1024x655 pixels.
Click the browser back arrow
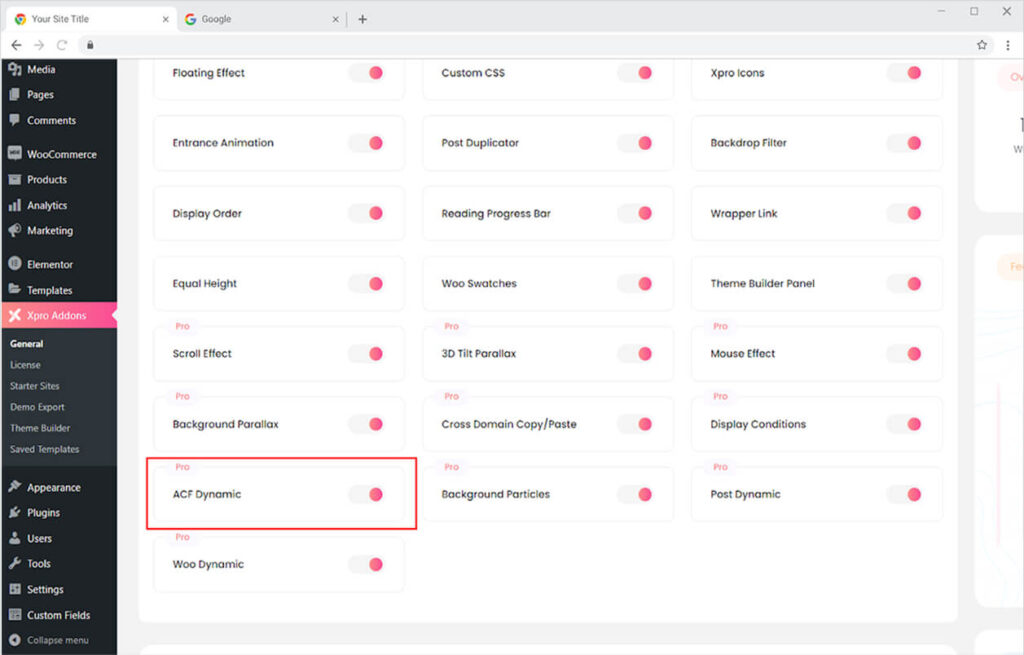[16, 45]
